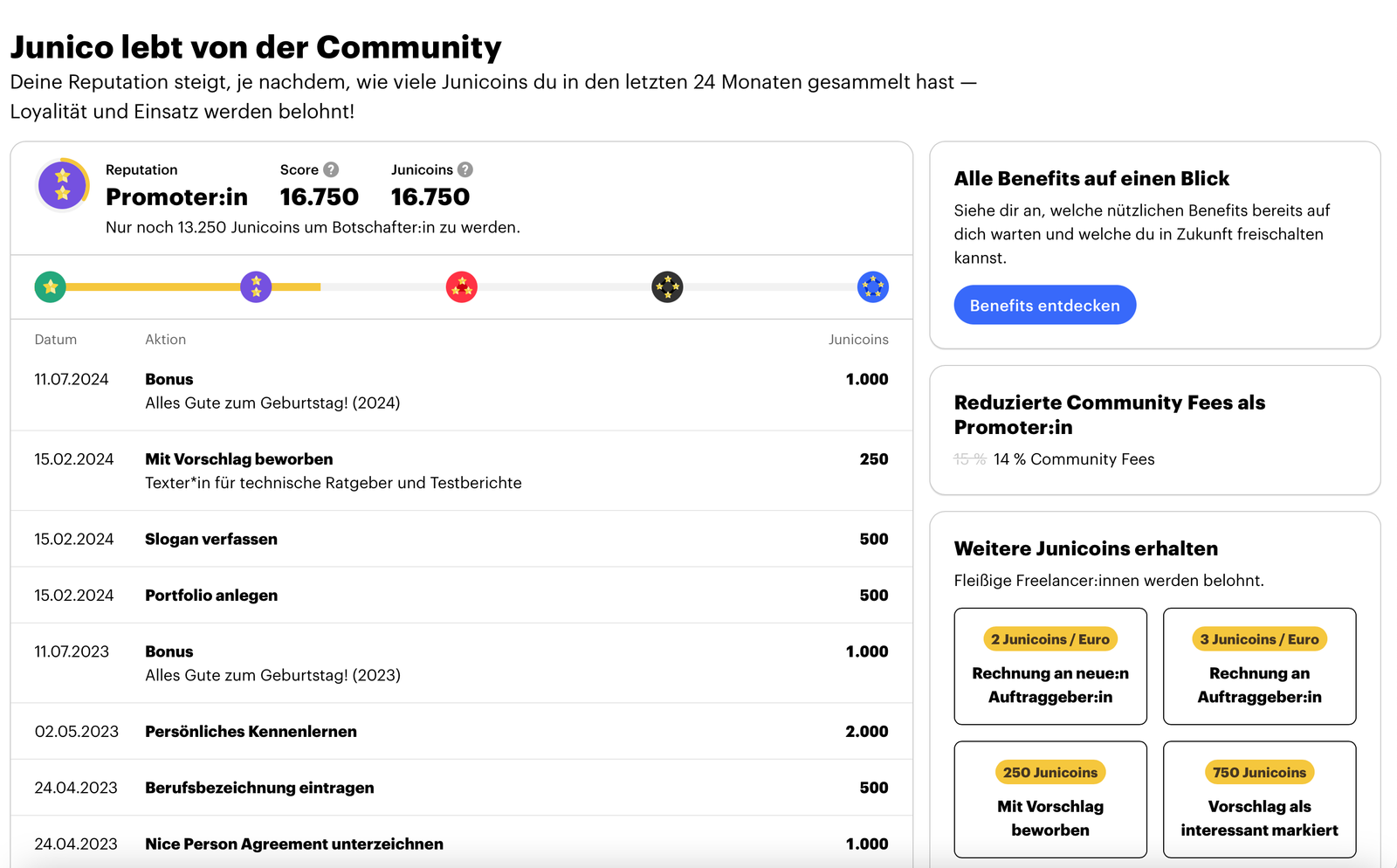Open the 3 Junicoins / Euro card

pyautogui.click(x=1260, y=666)
